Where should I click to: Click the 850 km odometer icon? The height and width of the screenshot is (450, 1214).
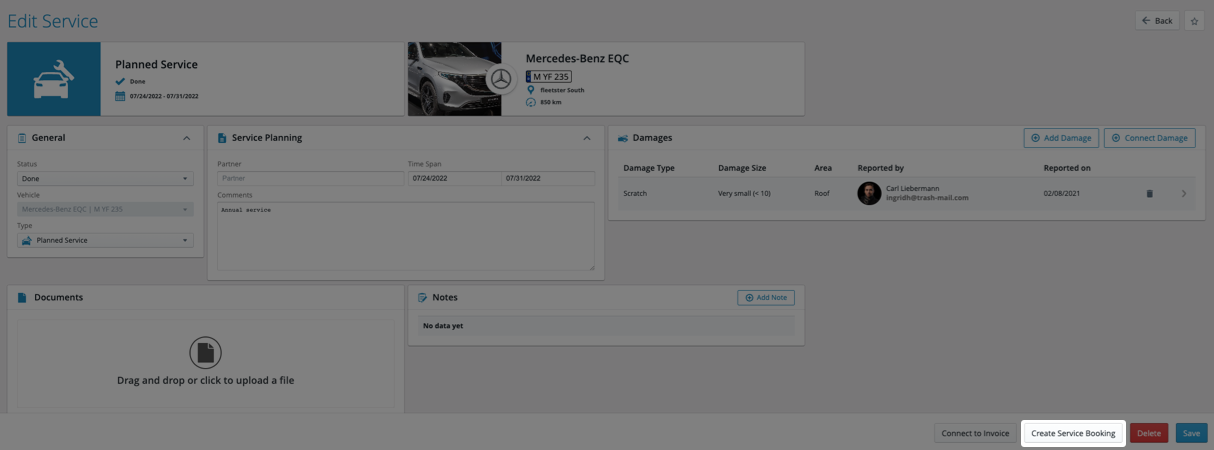tap(531, 102)
